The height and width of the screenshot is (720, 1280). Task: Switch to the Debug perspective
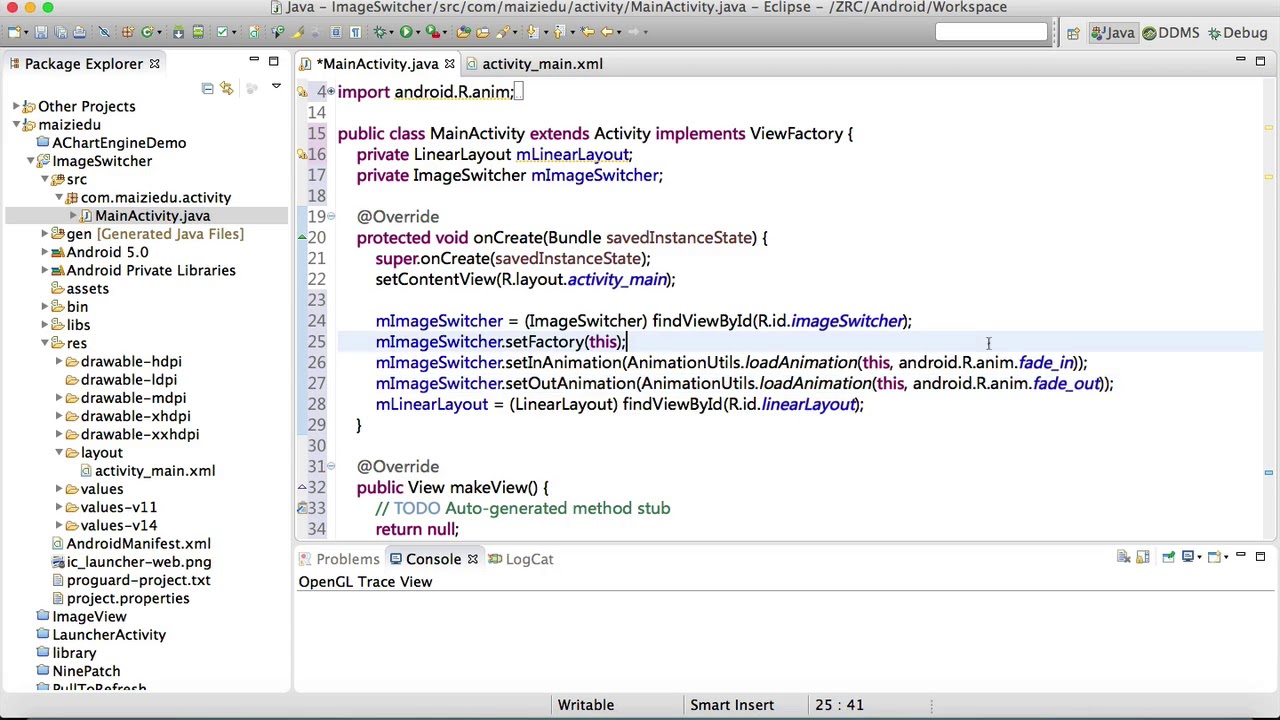1237,33
